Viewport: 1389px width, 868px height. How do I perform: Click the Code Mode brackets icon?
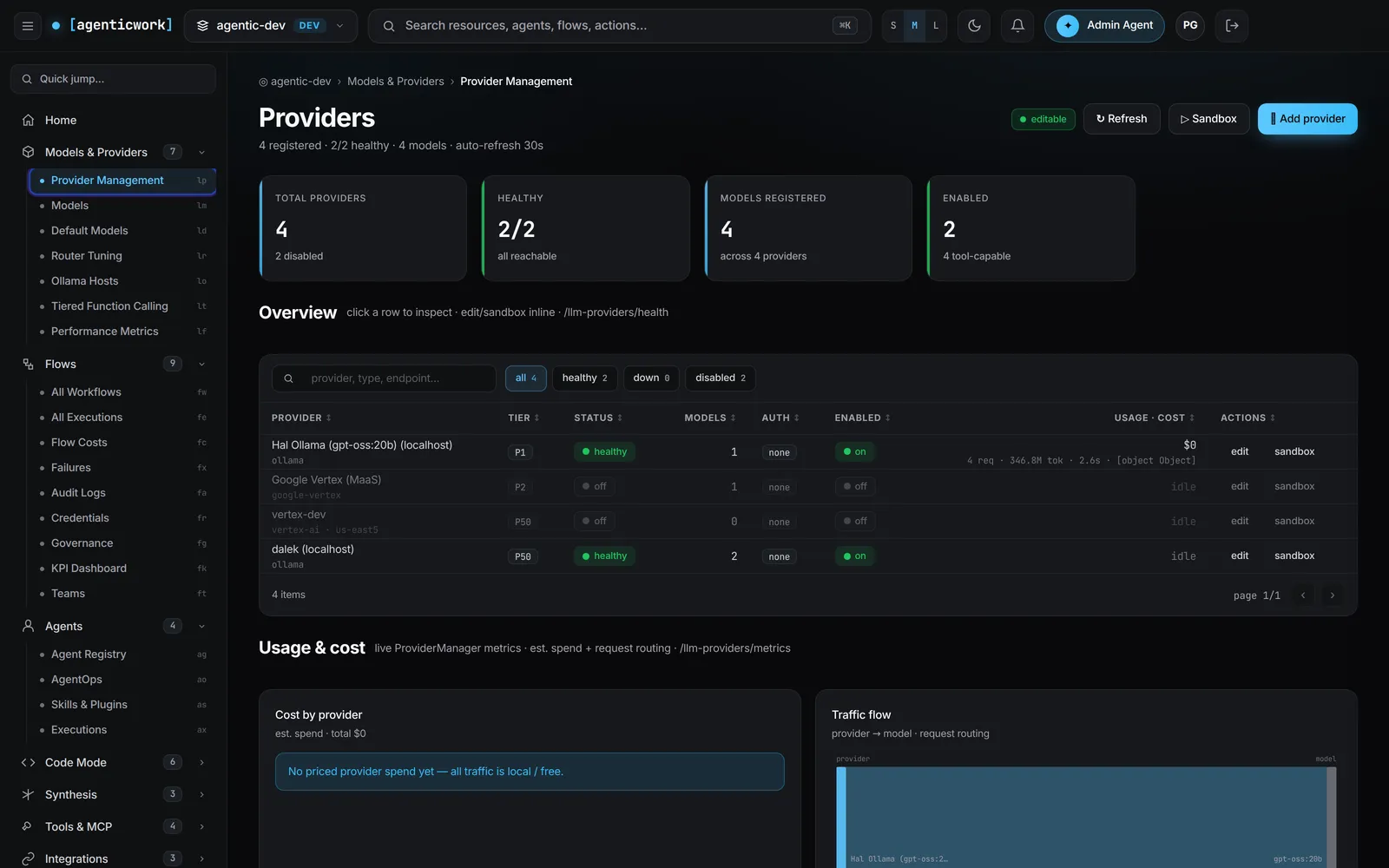(28, 762)
